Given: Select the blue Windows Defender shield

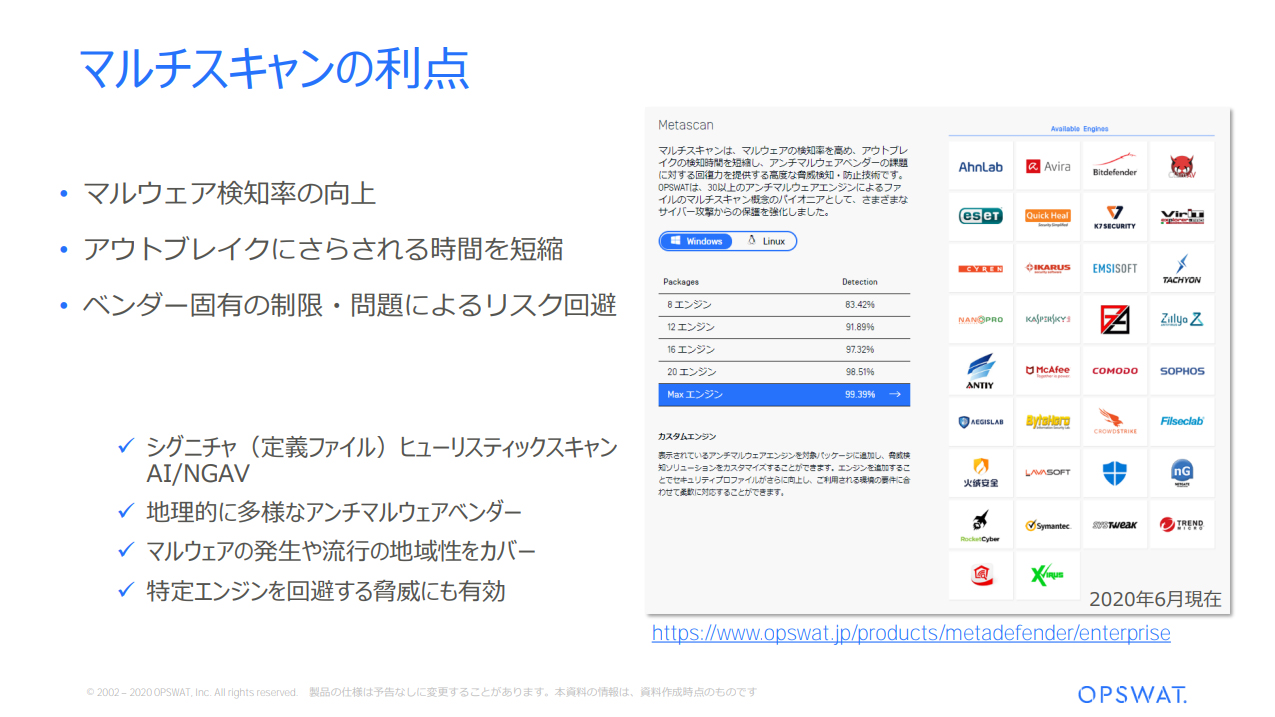Looking at the screenshot, I should pos(1114,473).
